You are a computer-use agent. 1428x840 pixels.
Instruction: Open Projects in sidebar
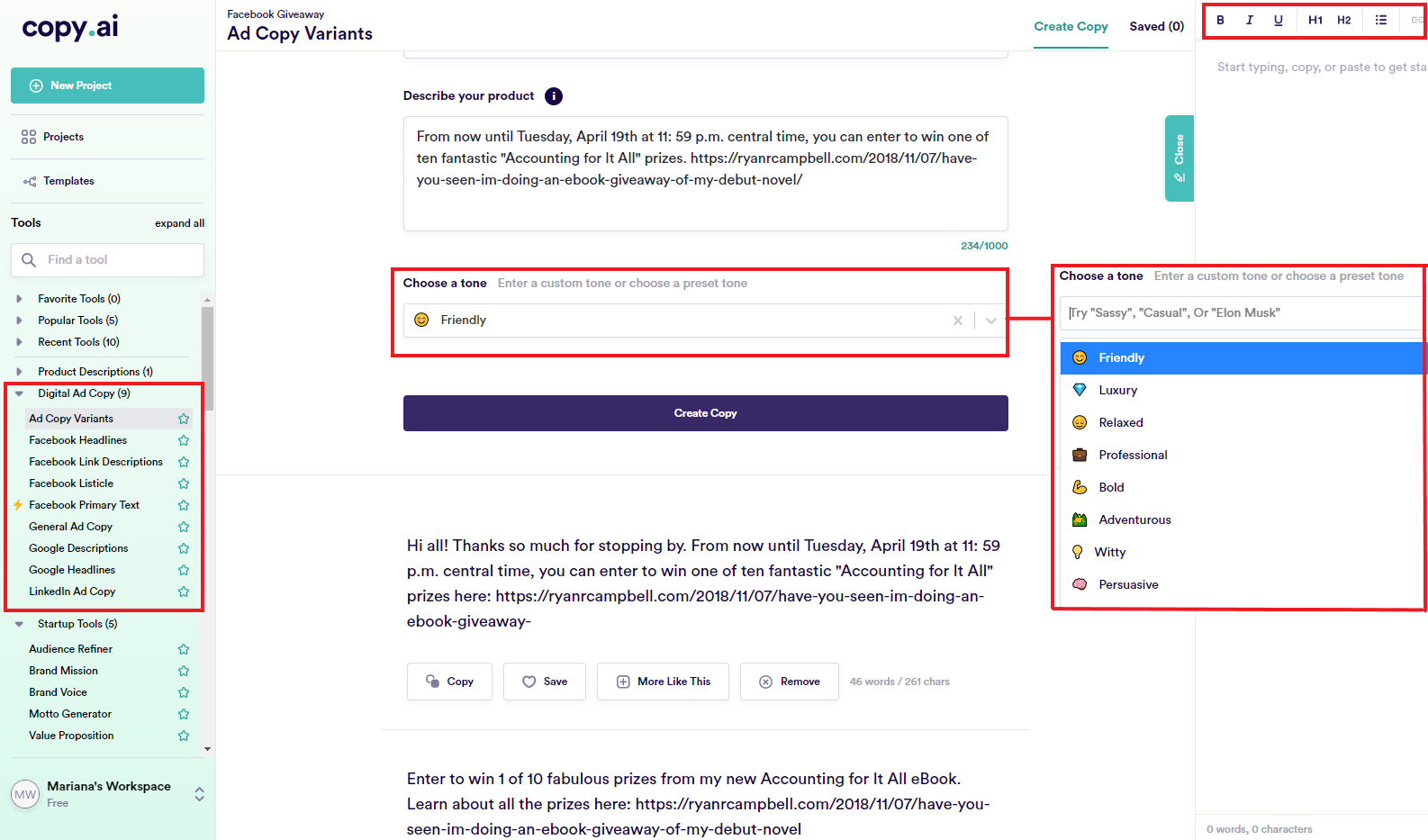coord(63,137)
